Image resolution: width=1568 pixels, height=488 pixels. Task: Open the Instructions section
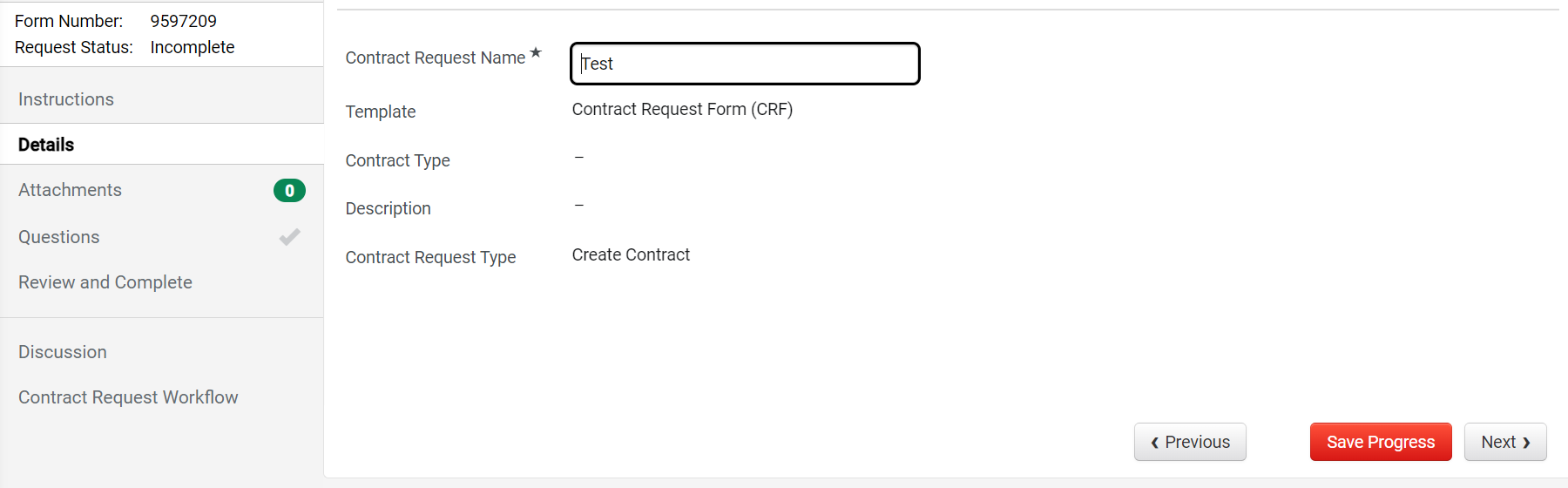[x=162, y=99]
